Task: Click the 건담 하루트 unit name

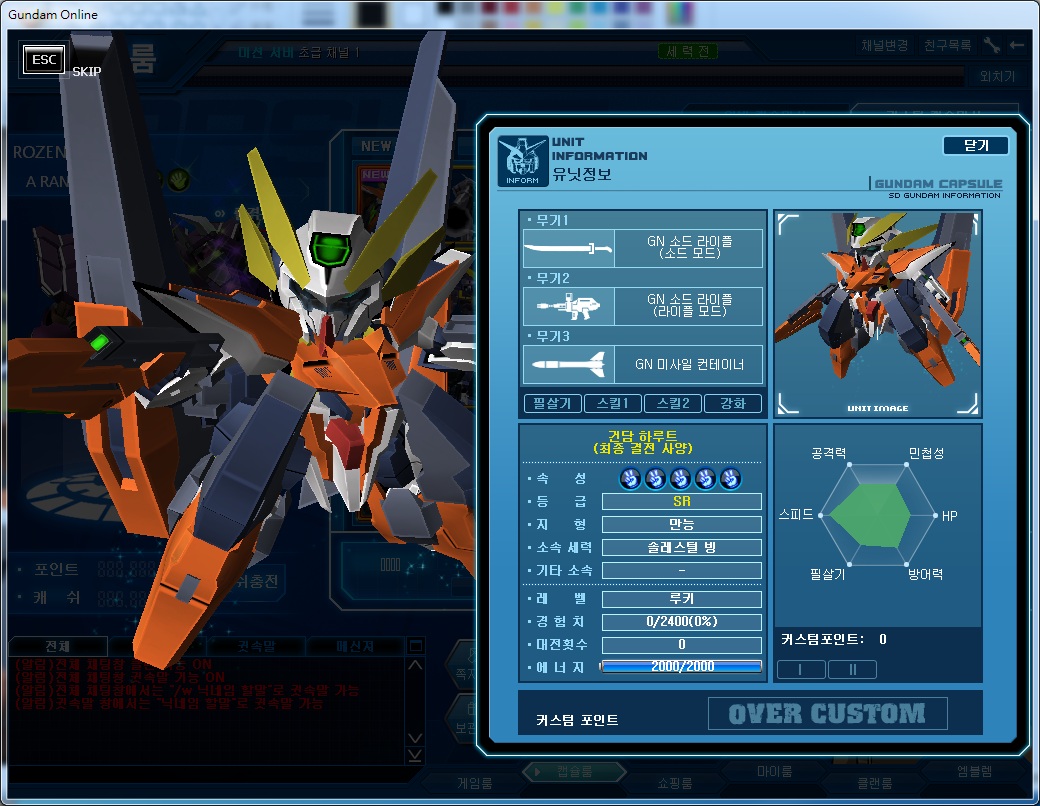Action: (642, 442)
